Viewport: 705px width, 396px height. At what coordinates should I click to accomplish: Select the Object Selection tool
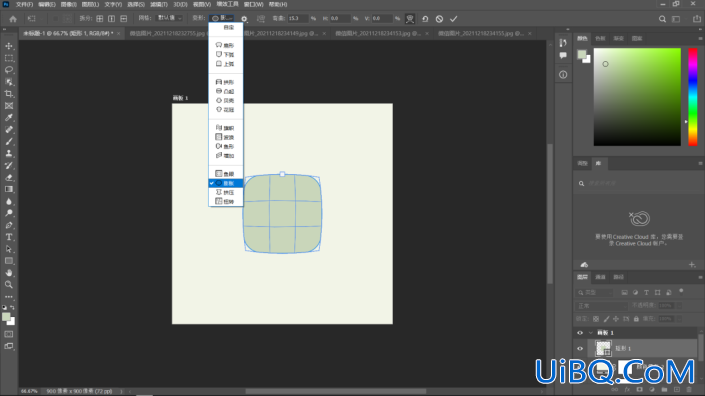pos(9,82)
